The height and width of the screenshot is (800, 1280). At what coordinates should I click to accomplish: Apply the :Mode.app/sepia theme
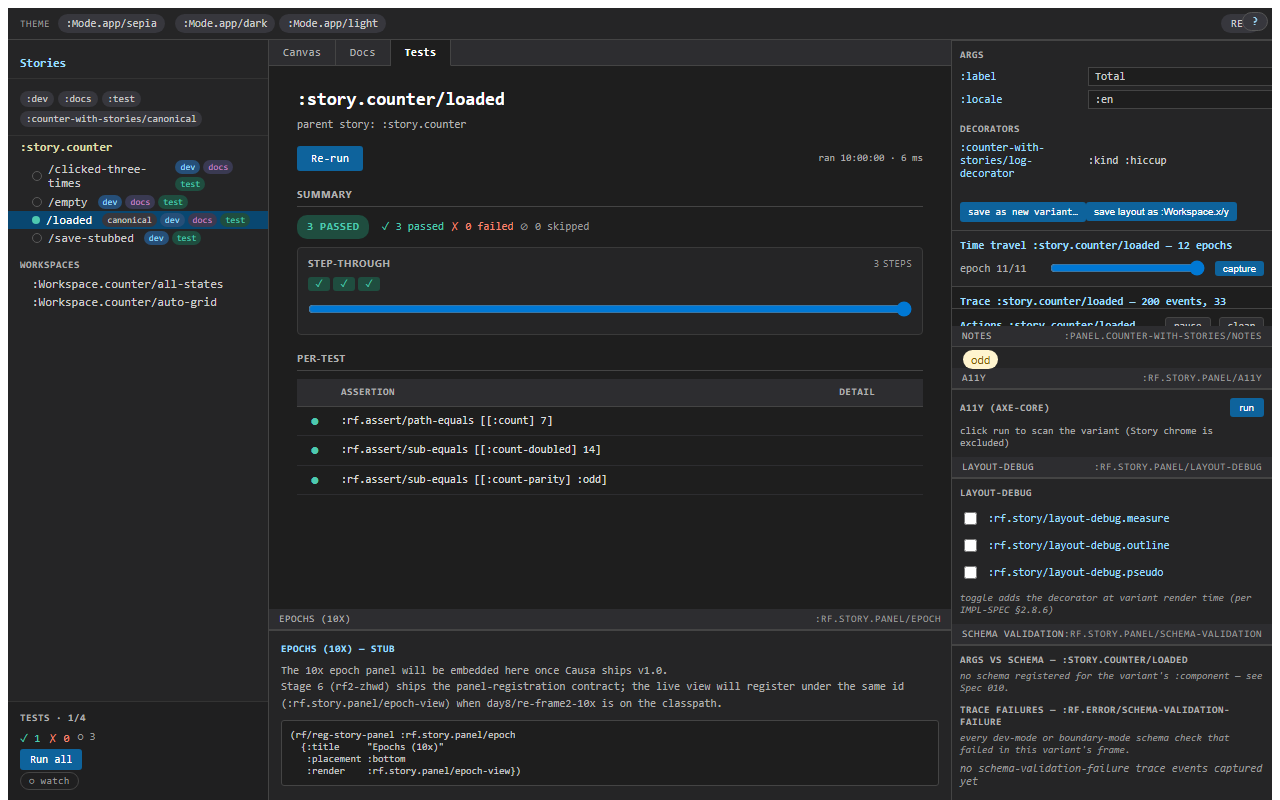(111, 23)
